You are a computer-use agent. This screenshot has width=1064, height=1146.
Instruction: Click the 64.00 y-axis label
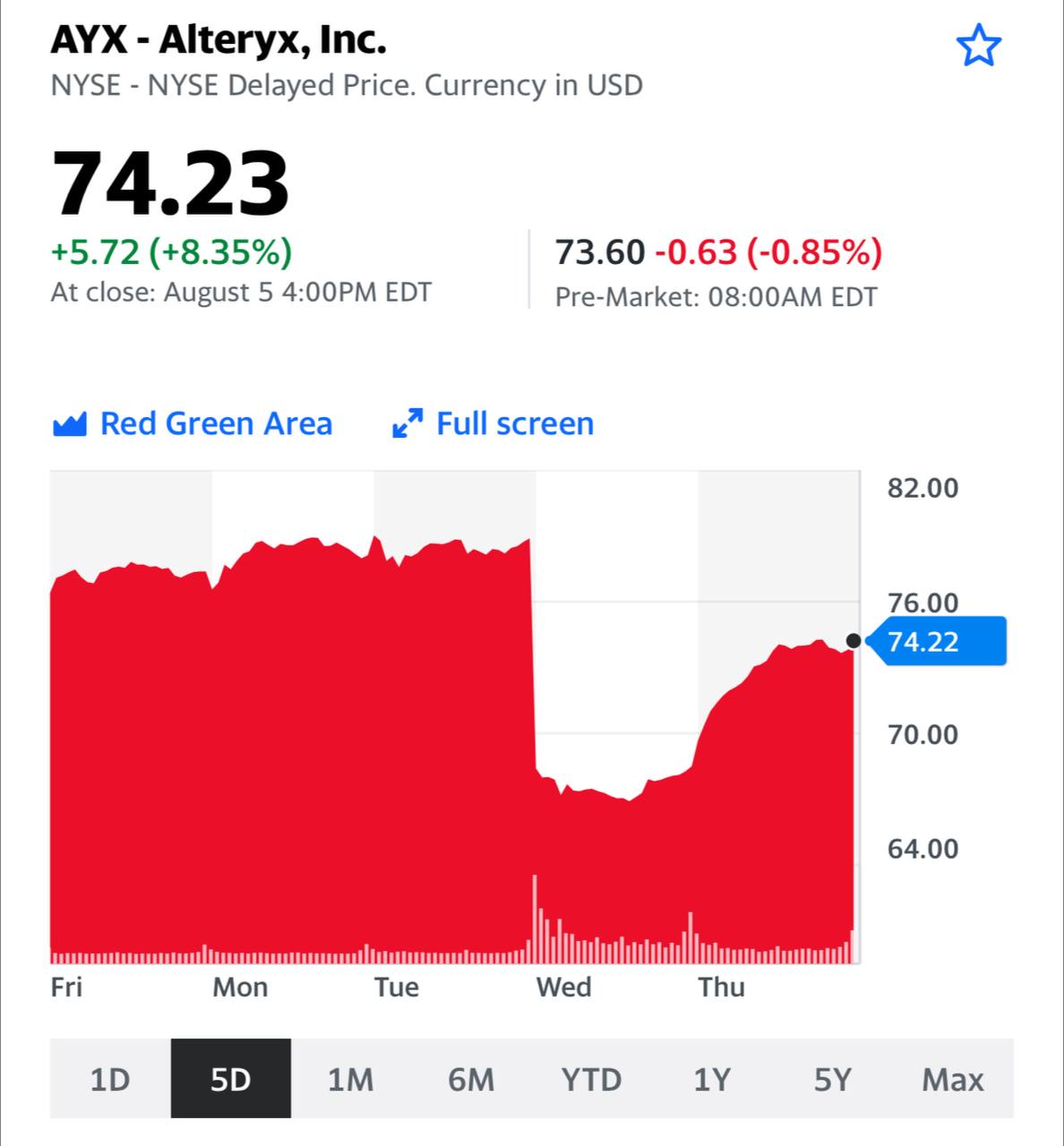pos(922,848)
